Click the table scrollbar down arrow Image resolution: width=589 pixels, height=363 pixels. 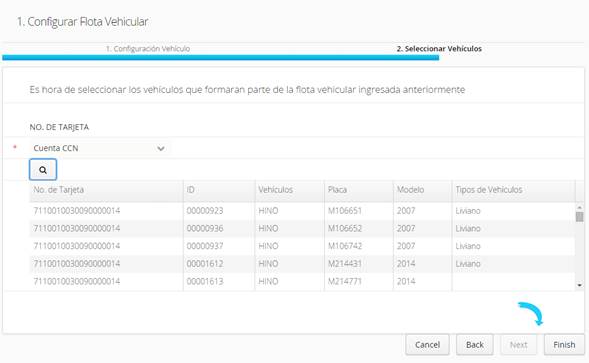(x=580, y=285)
